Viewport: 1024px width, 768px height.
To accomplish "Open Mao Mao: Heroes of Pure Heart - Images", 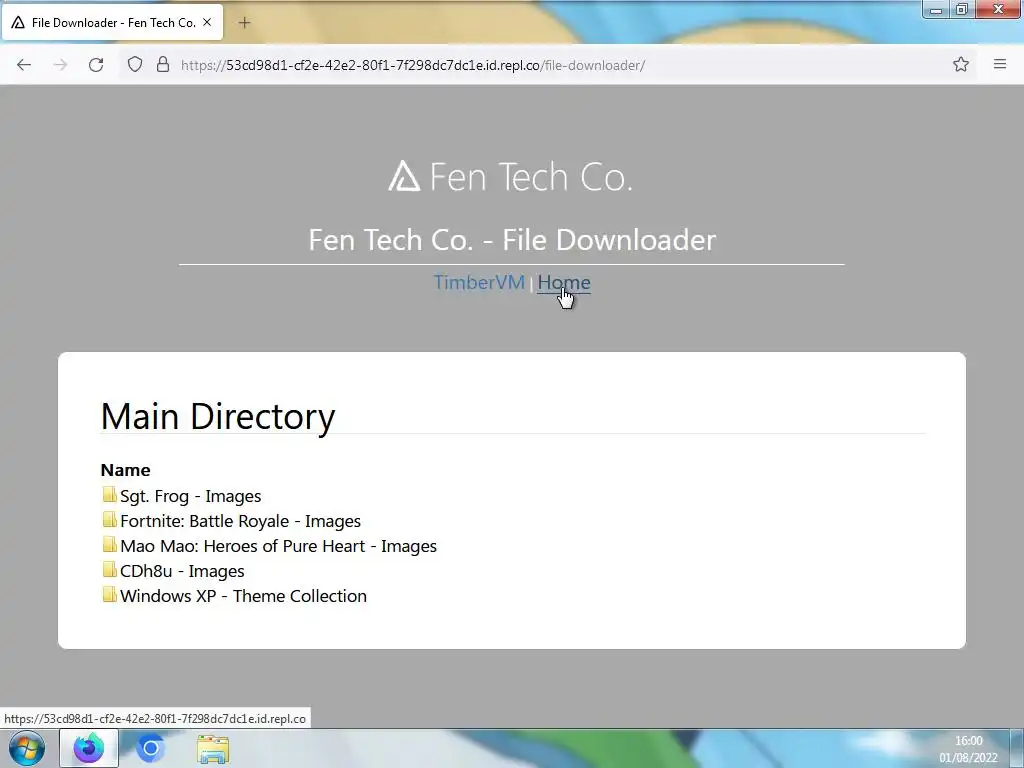I will tap(278, 546).
